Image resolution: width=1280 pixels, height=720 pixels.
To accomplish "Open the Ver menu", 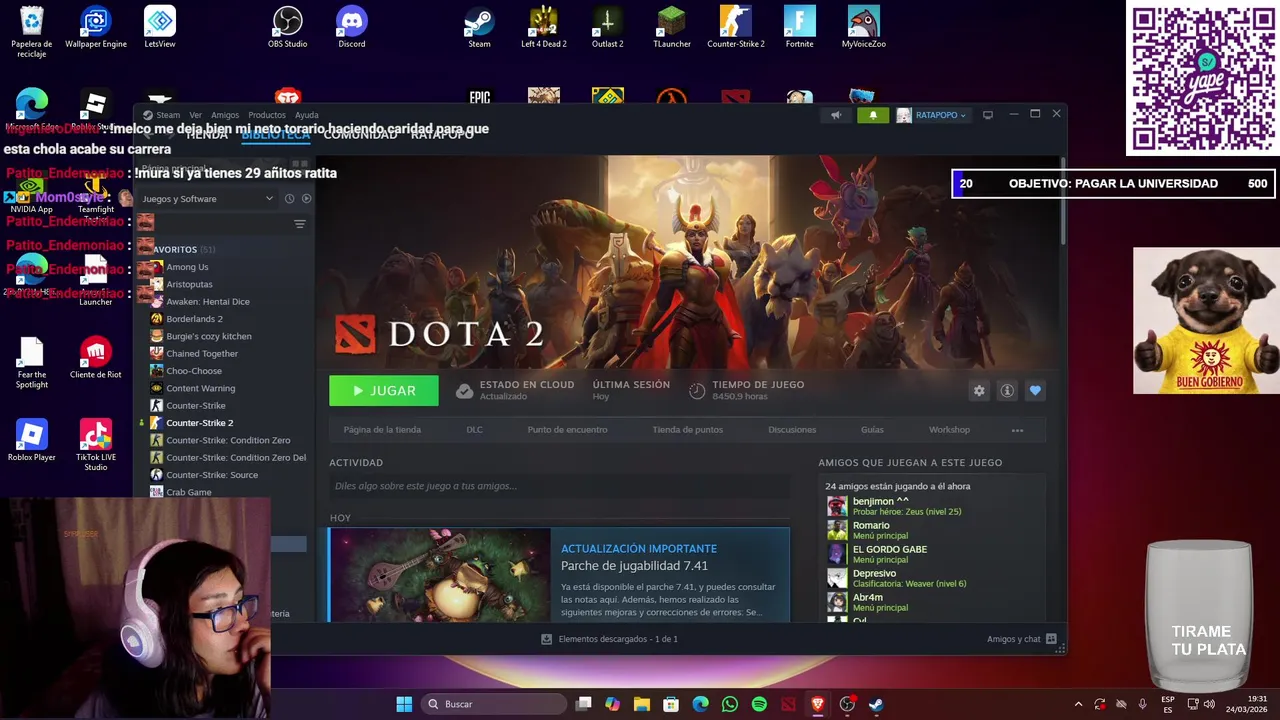I will [195, 115].
